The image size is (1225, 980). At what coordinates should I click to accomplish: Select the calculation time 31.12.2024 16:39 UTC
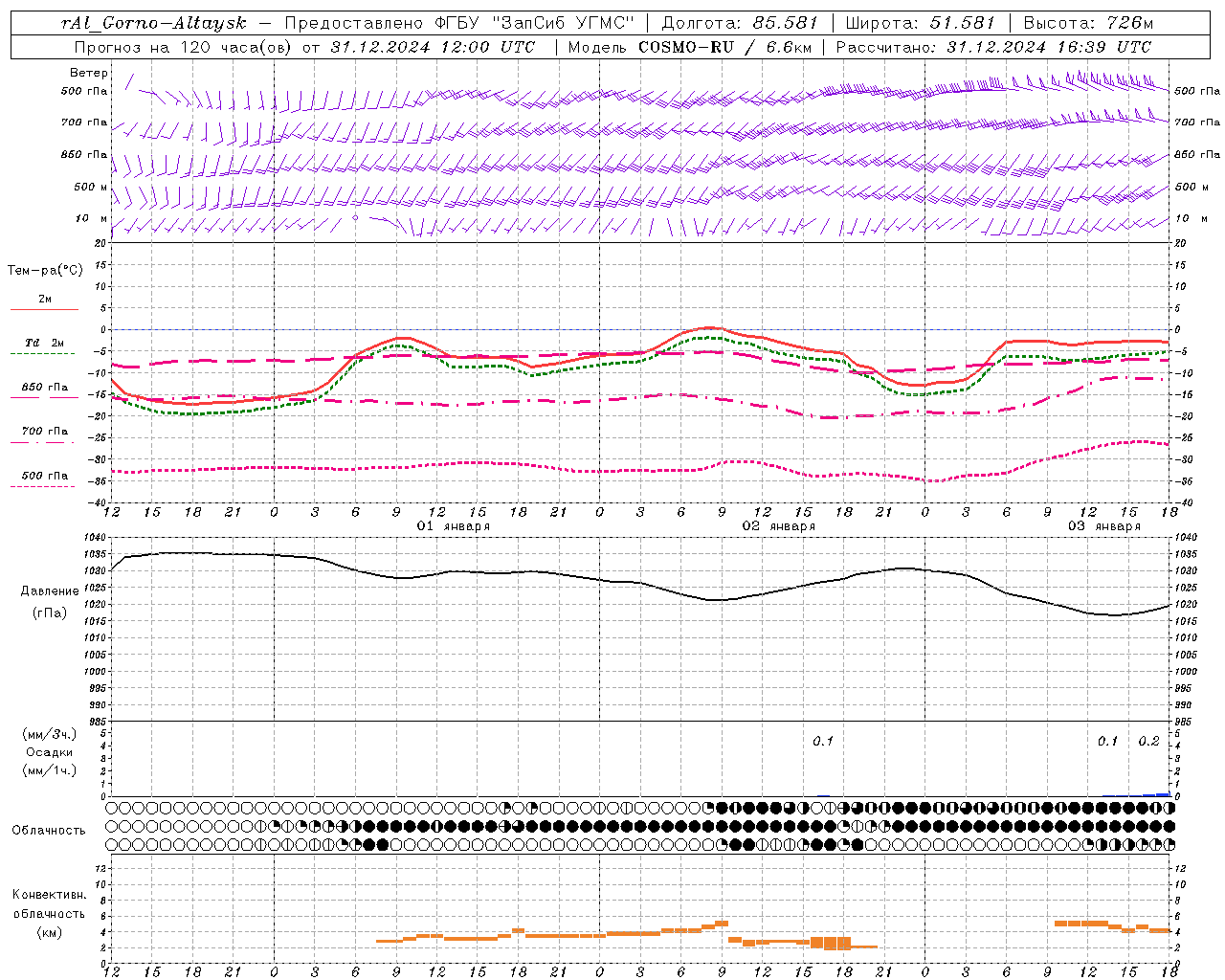coord(1049,47)
